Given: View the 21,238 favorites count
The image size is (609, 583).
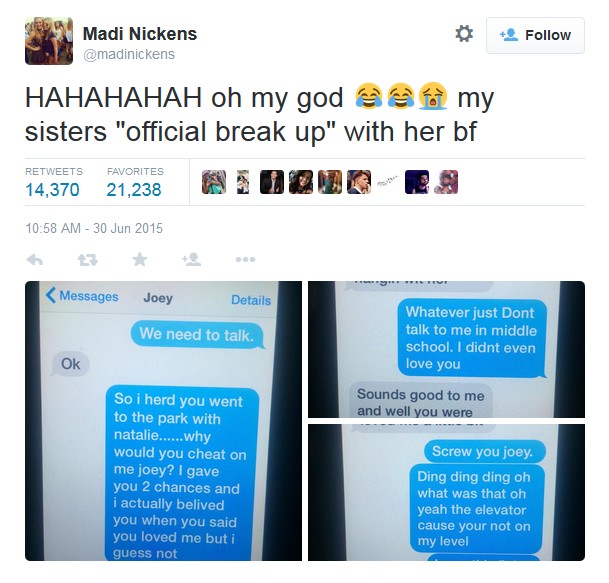Looking at the screenshot, I should click(134, 190).
